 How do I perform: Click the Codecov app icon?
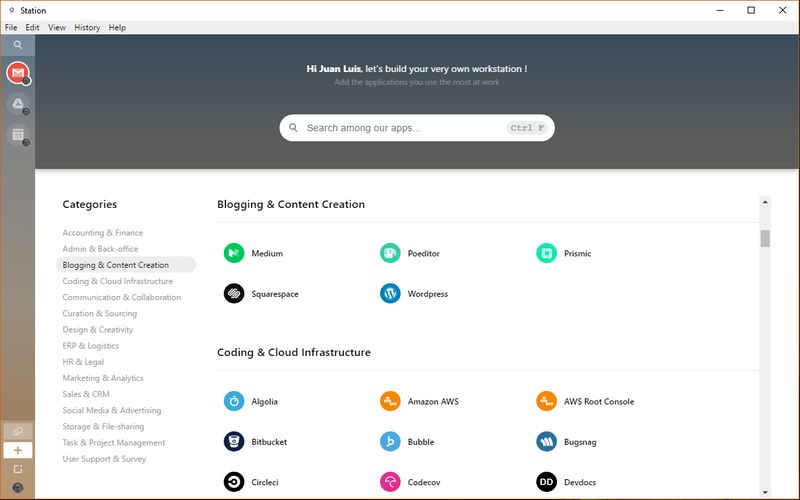click(x=390, y=482)
